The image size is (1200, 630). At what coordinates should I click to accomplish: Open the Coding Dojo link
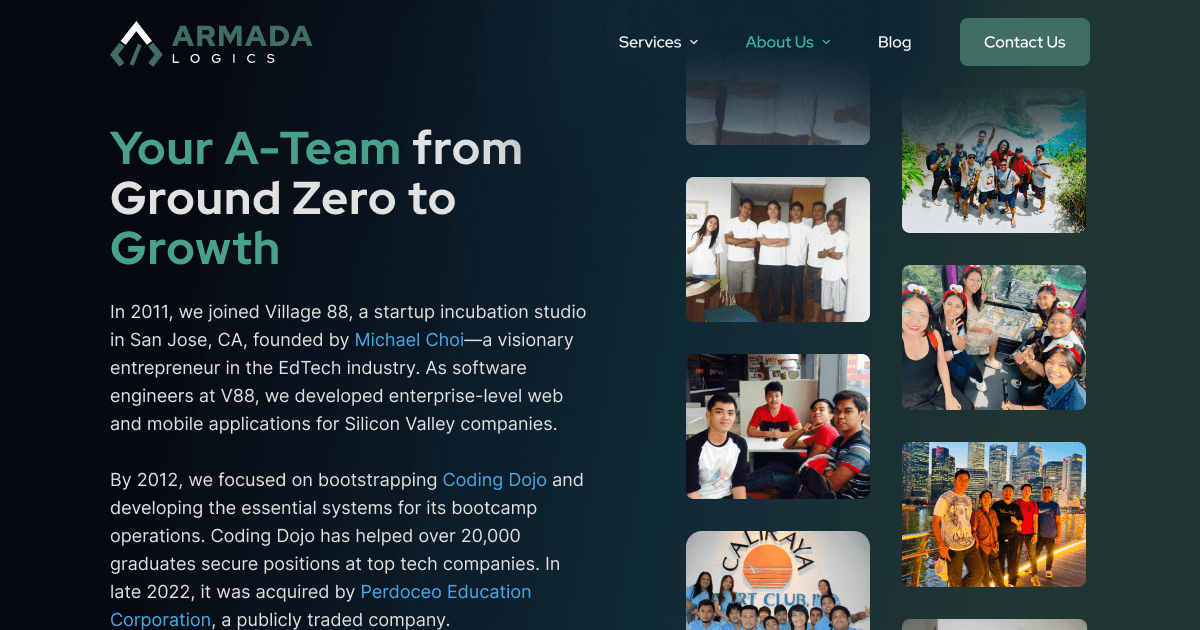tap(494, 480)
